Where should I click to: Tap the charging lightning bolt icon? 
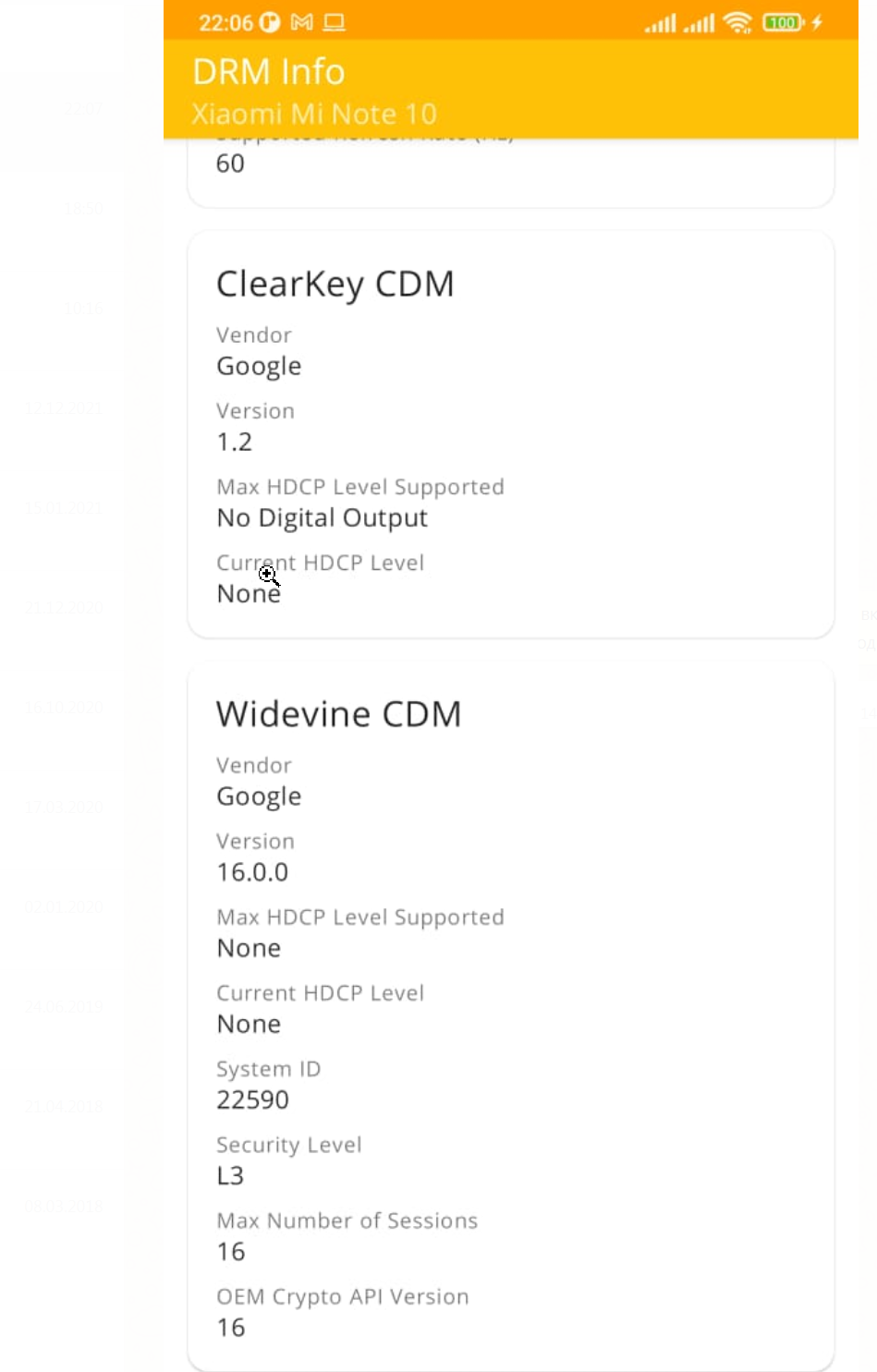[x=817, y=22]
